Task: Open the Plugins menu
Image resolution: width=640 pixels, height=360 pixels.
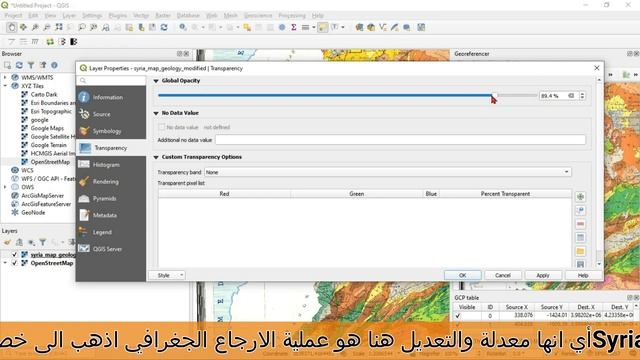Action: click(118, 16)
